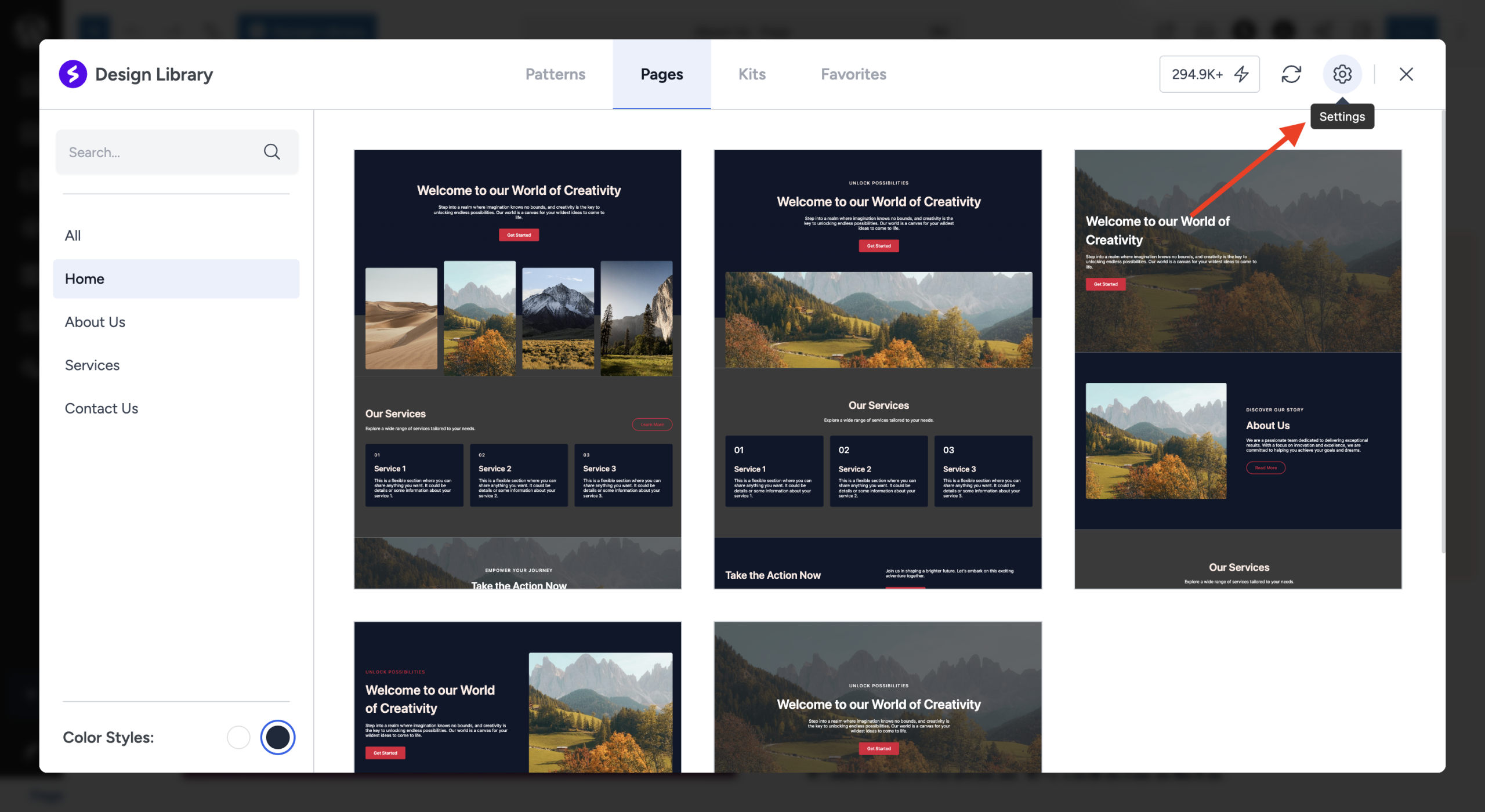Filter by About Us category
1485x812 pixels.
pyautogui.click(x=176, y=322)
